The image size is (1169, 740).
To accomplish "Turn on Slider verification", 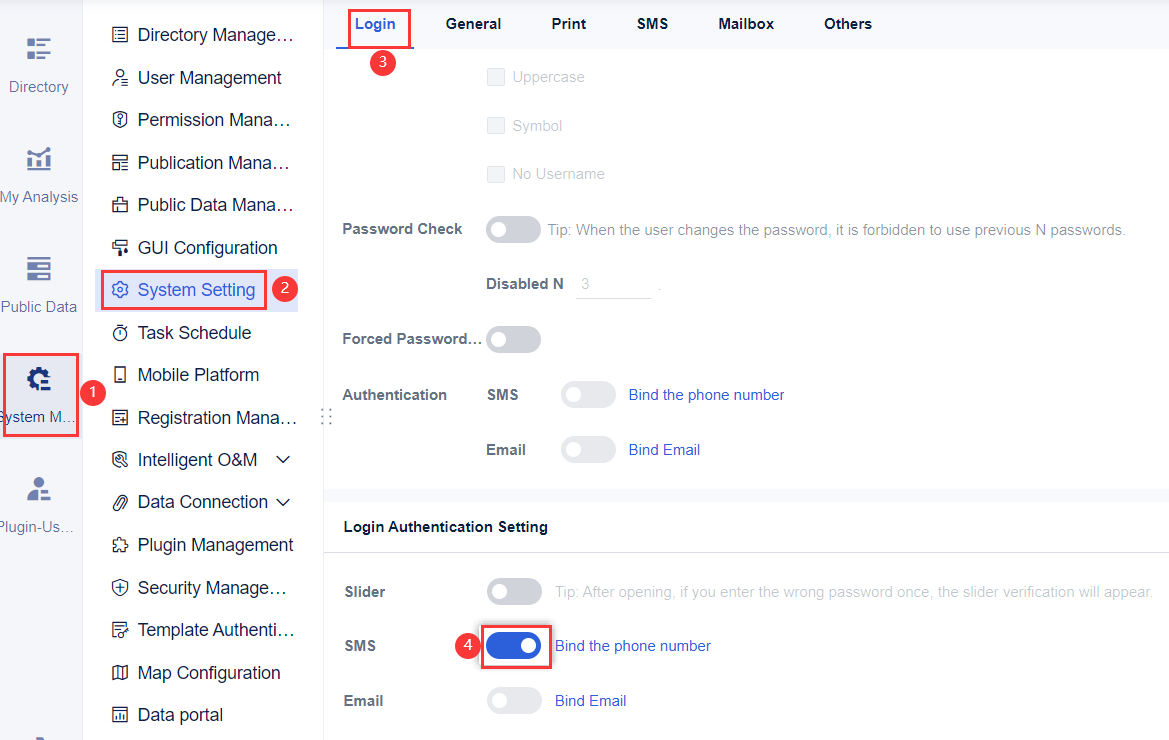I will 514,591.
